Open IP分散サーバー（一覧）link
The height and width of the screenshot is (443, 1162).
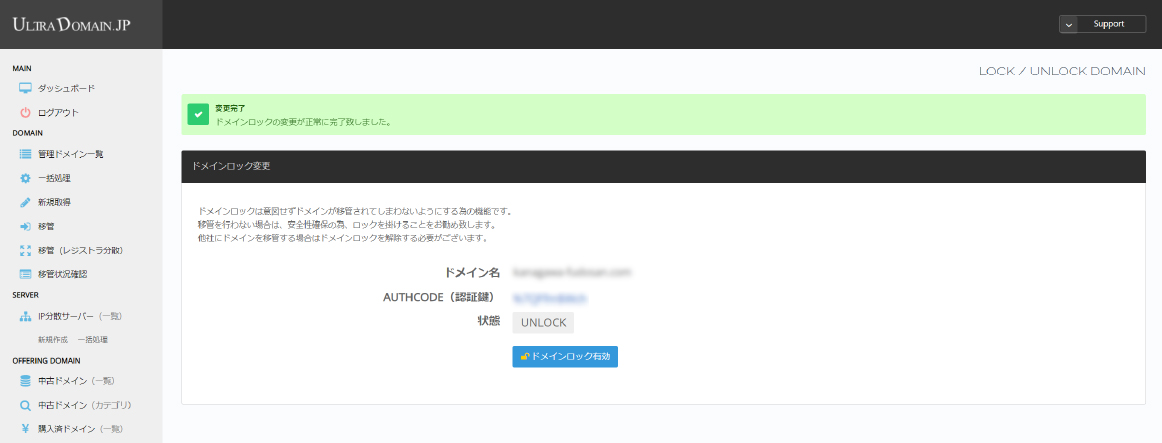point(79,316)
